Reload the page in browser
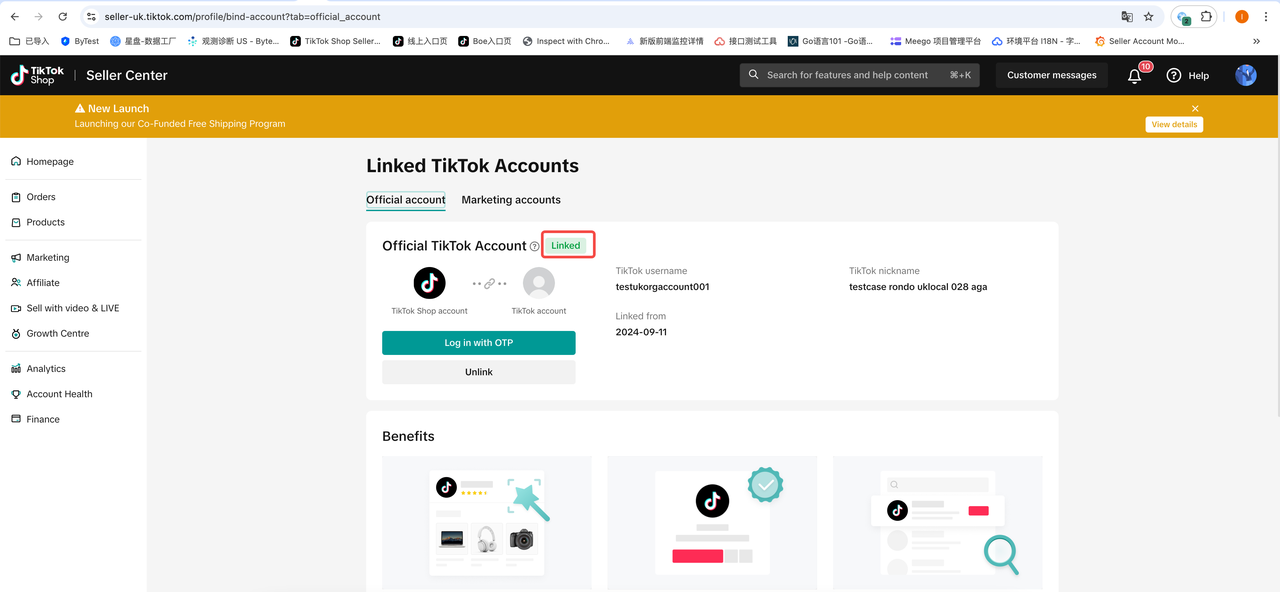The width and height of the screenshot is (1280, 592). coord(63,17)
